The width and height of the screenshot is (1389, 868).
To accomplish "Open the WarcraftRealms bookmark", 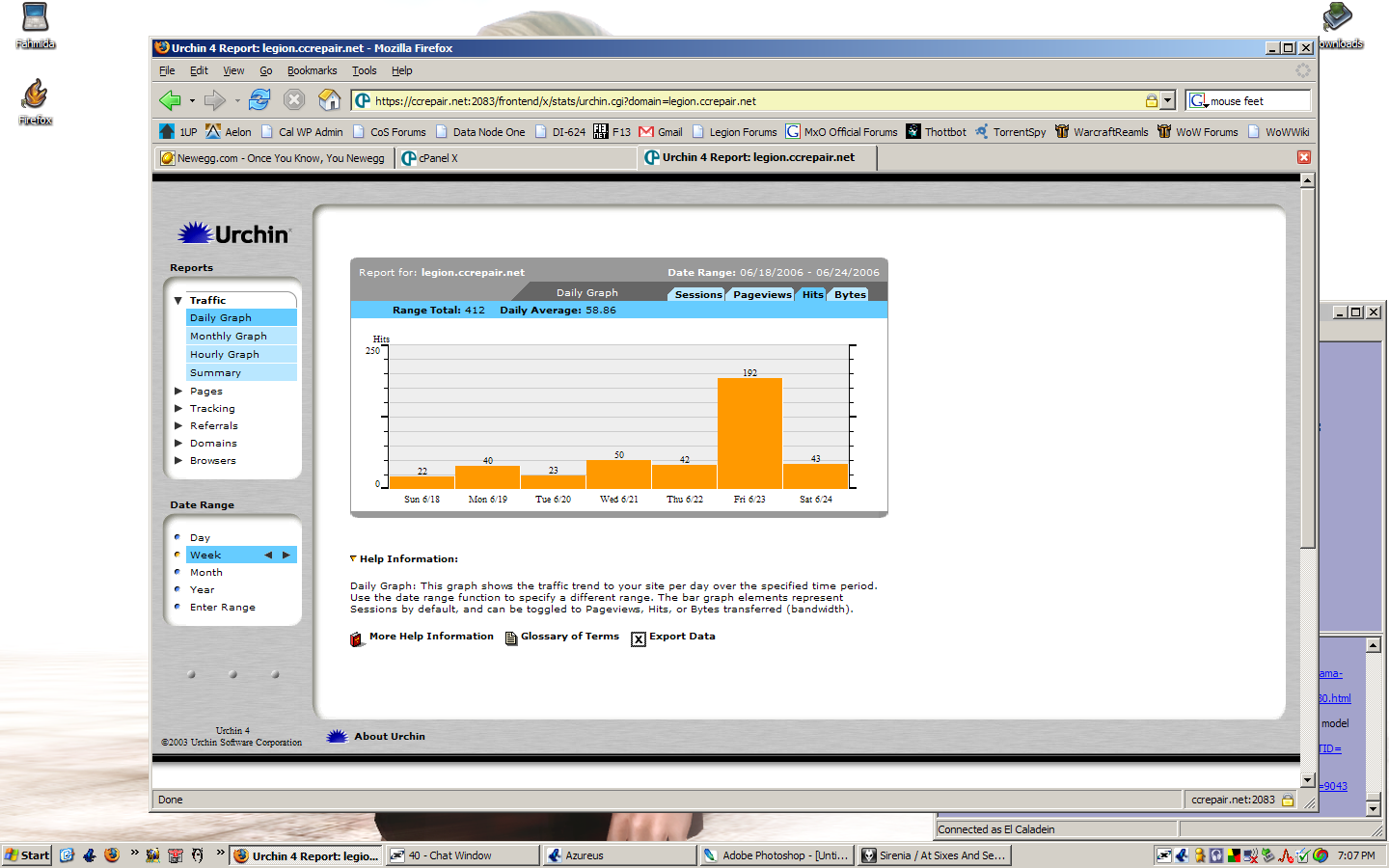I will (1102, 132).
